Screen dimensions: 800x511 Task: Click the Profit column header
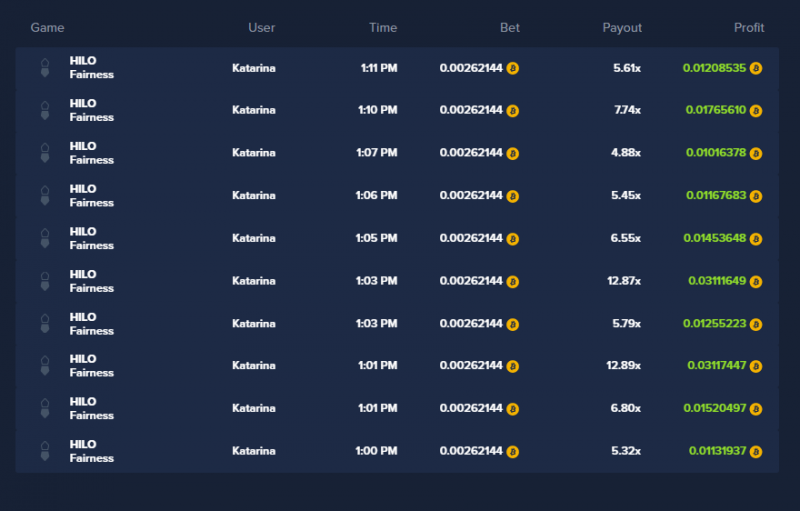point(749,28)
